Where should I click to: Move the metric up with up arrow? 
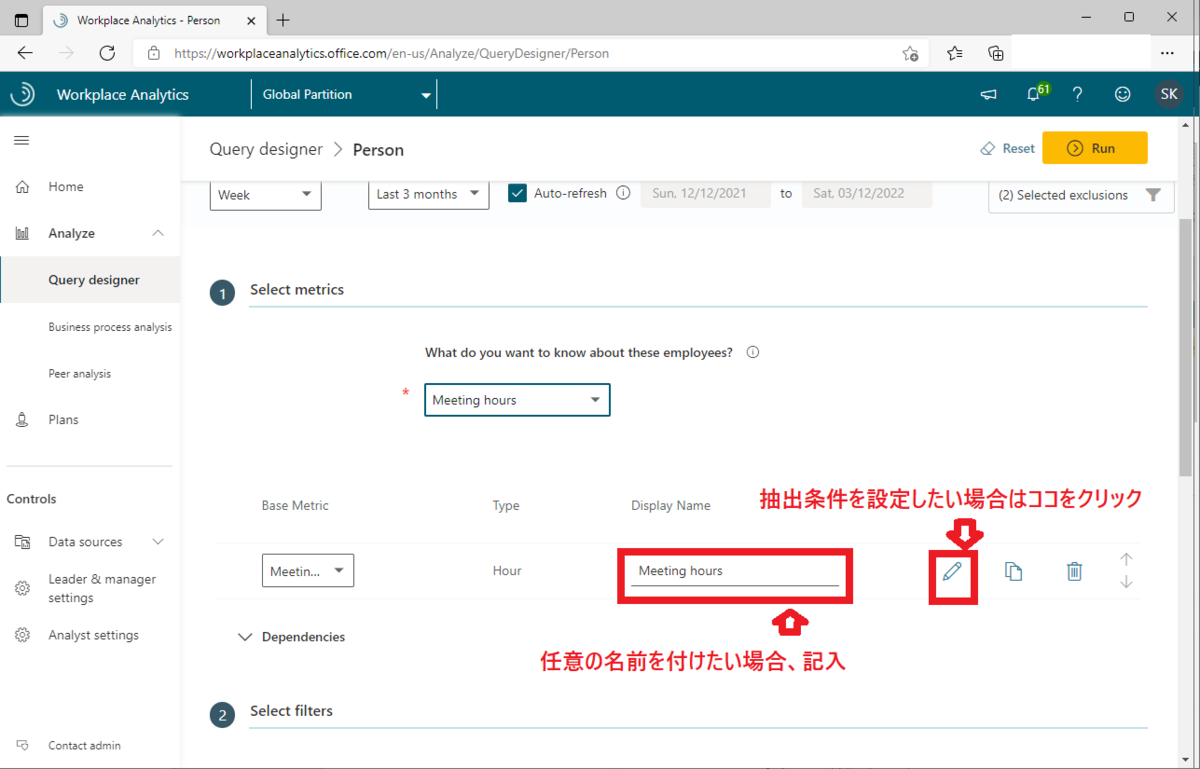pyautogui.click(x=1126, y=559)
